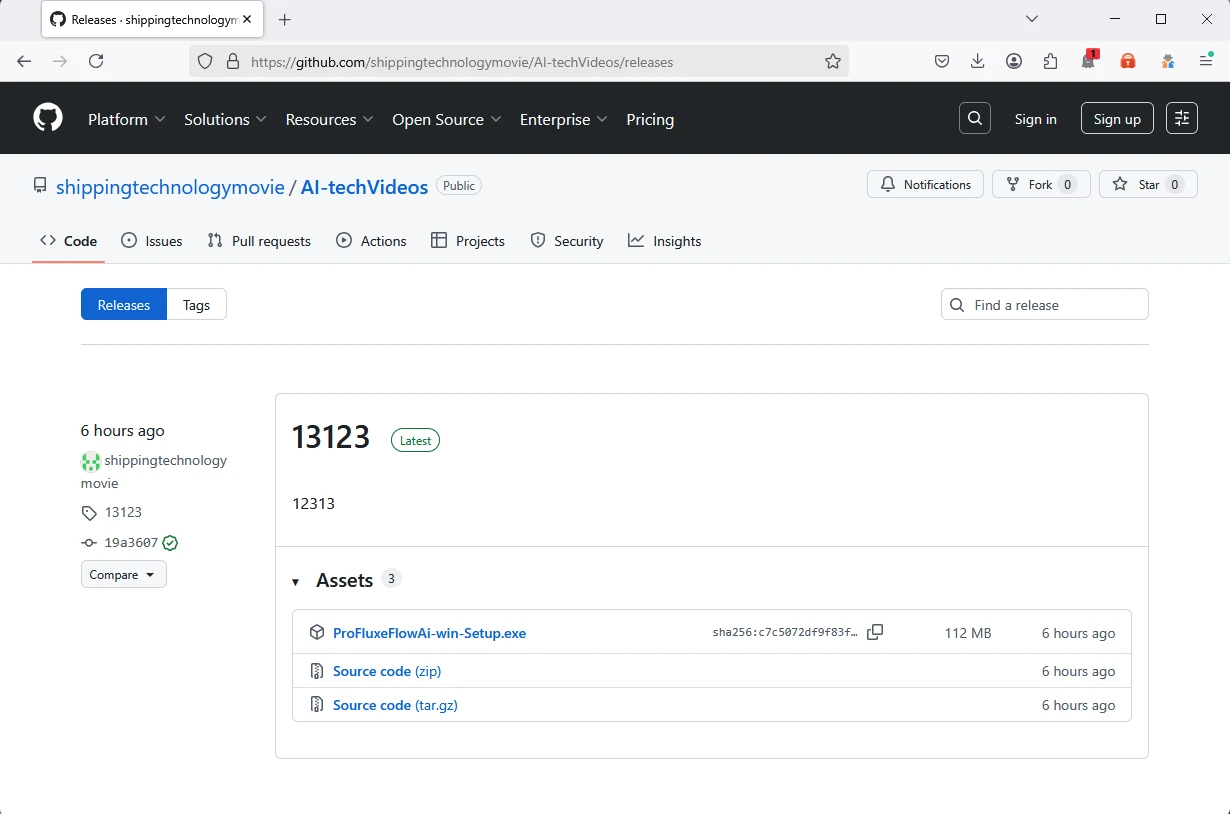Screen dimensions: 1230x814
Task: Open the Compare dropdown
Action: pos(124,574)
